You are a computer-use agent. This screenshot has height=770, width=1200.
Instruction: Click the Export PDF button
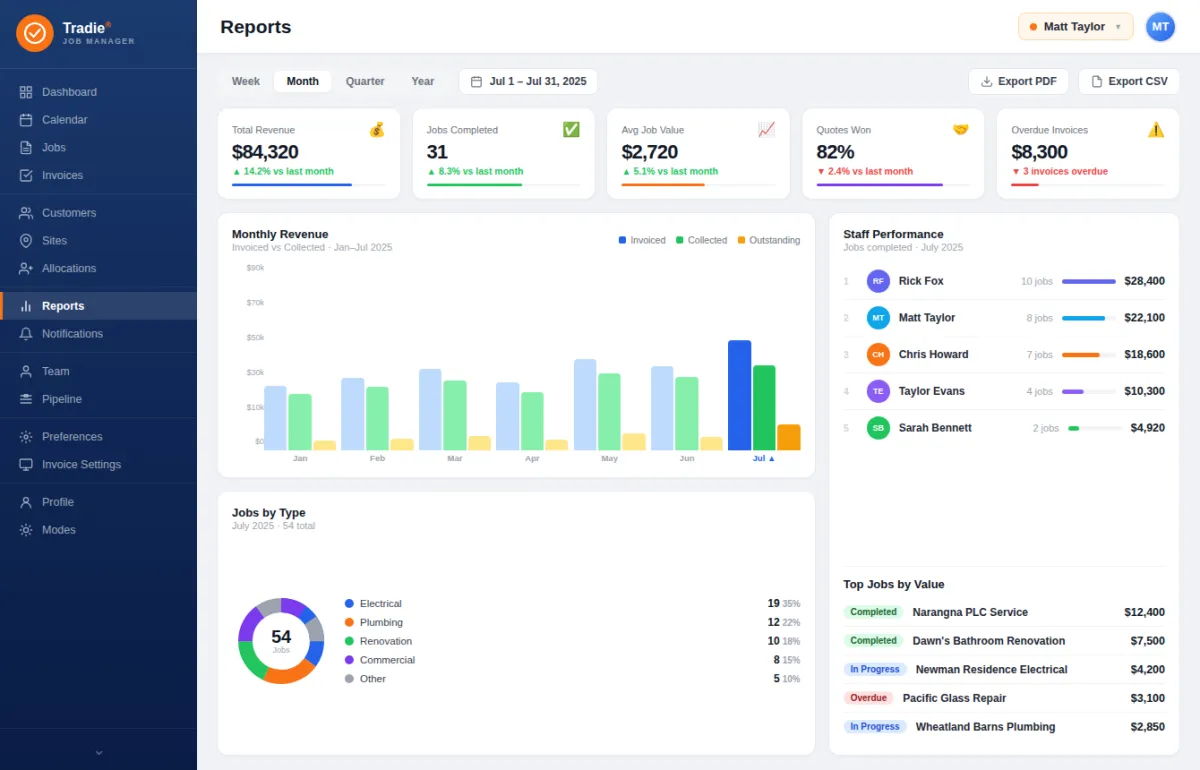pos(1018,82)
